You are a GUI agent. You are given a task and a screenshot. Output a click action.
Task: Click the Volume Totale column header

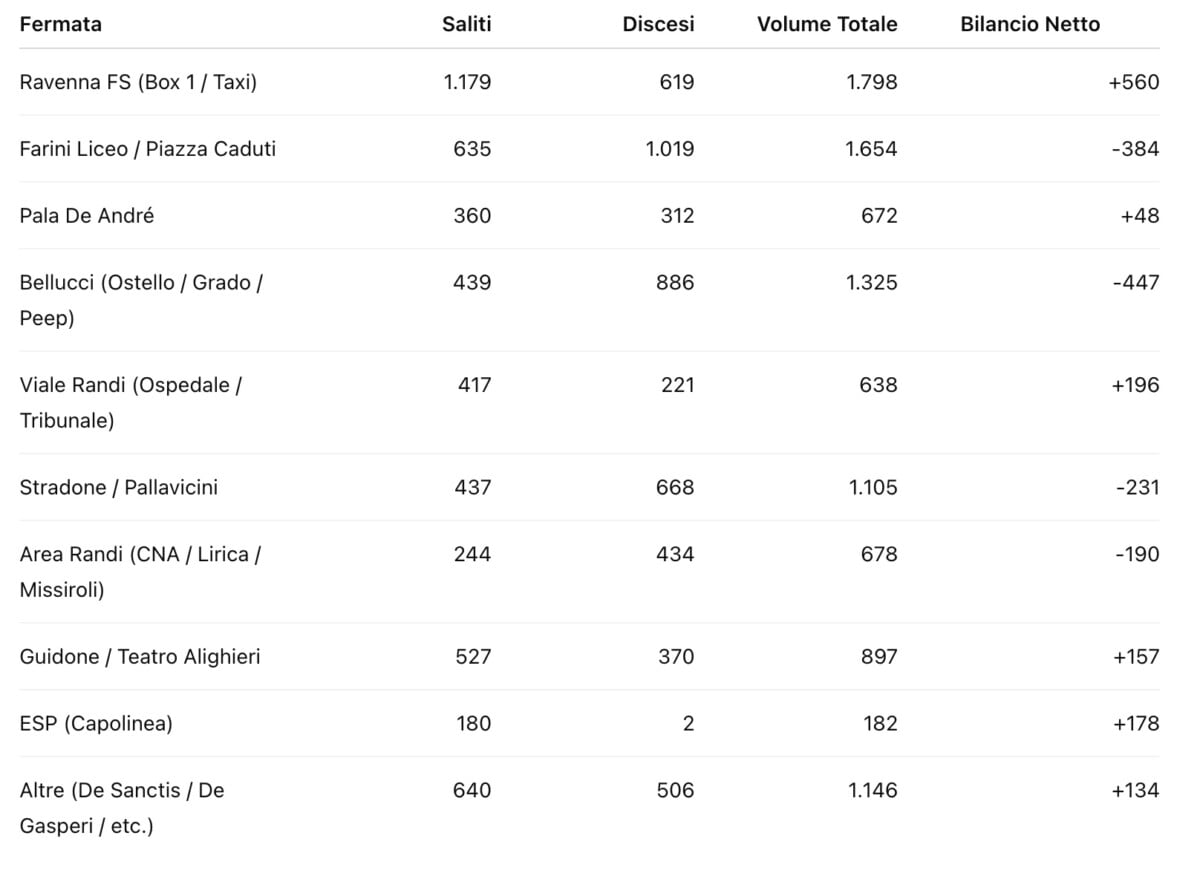pyautogui.click(x=827, y=24)
